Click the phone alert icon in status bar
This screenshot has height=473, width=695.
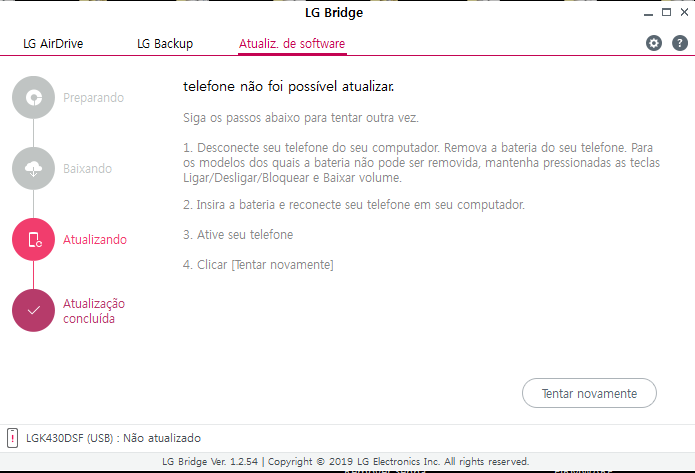[x=12, y=438]
